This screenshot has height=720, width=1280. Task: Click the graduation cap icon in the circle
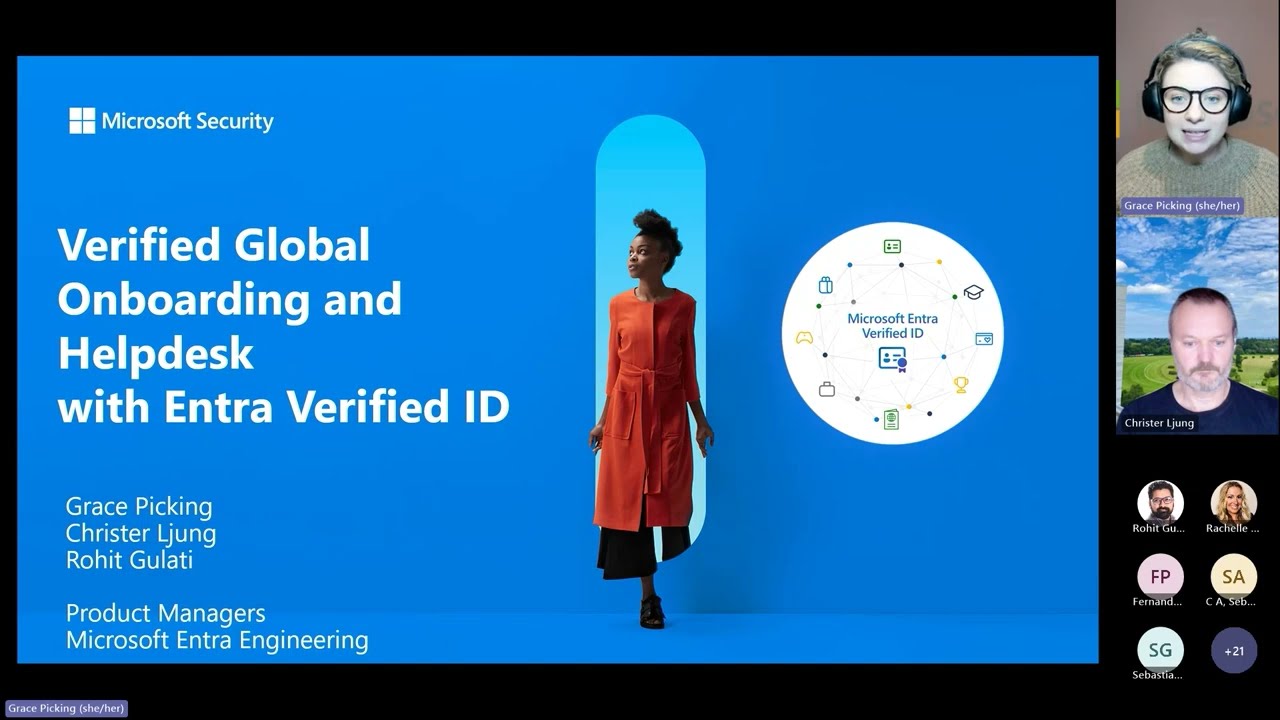973,292
